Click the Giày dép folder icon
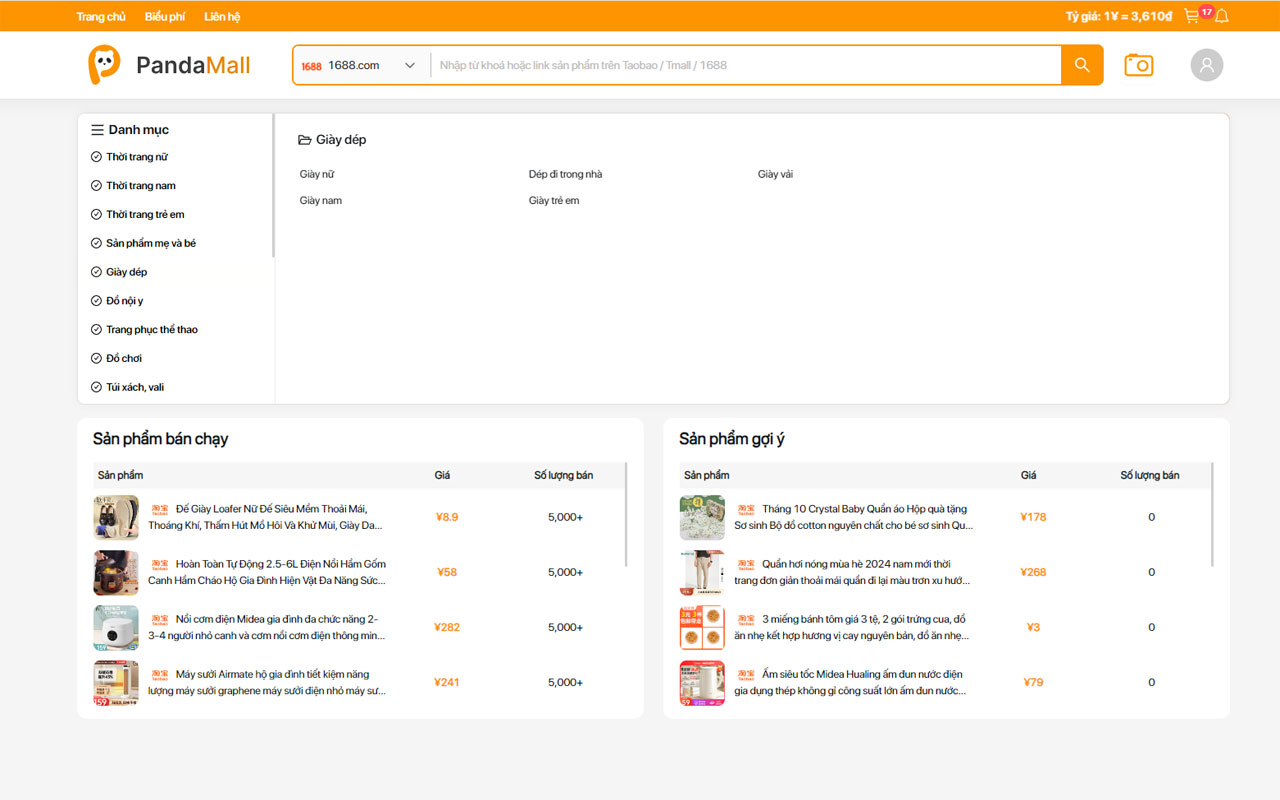 point(305,140)
